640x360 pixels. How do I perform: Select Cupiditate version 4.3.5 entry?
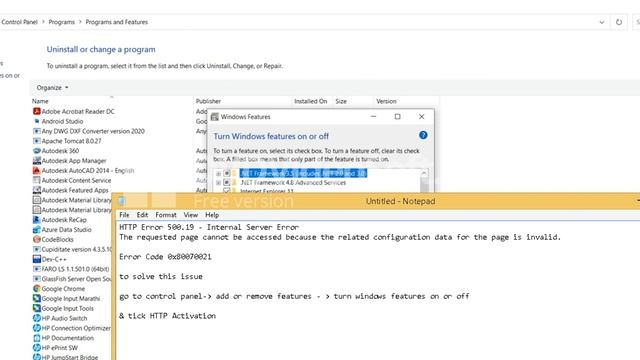coord(76,249)
